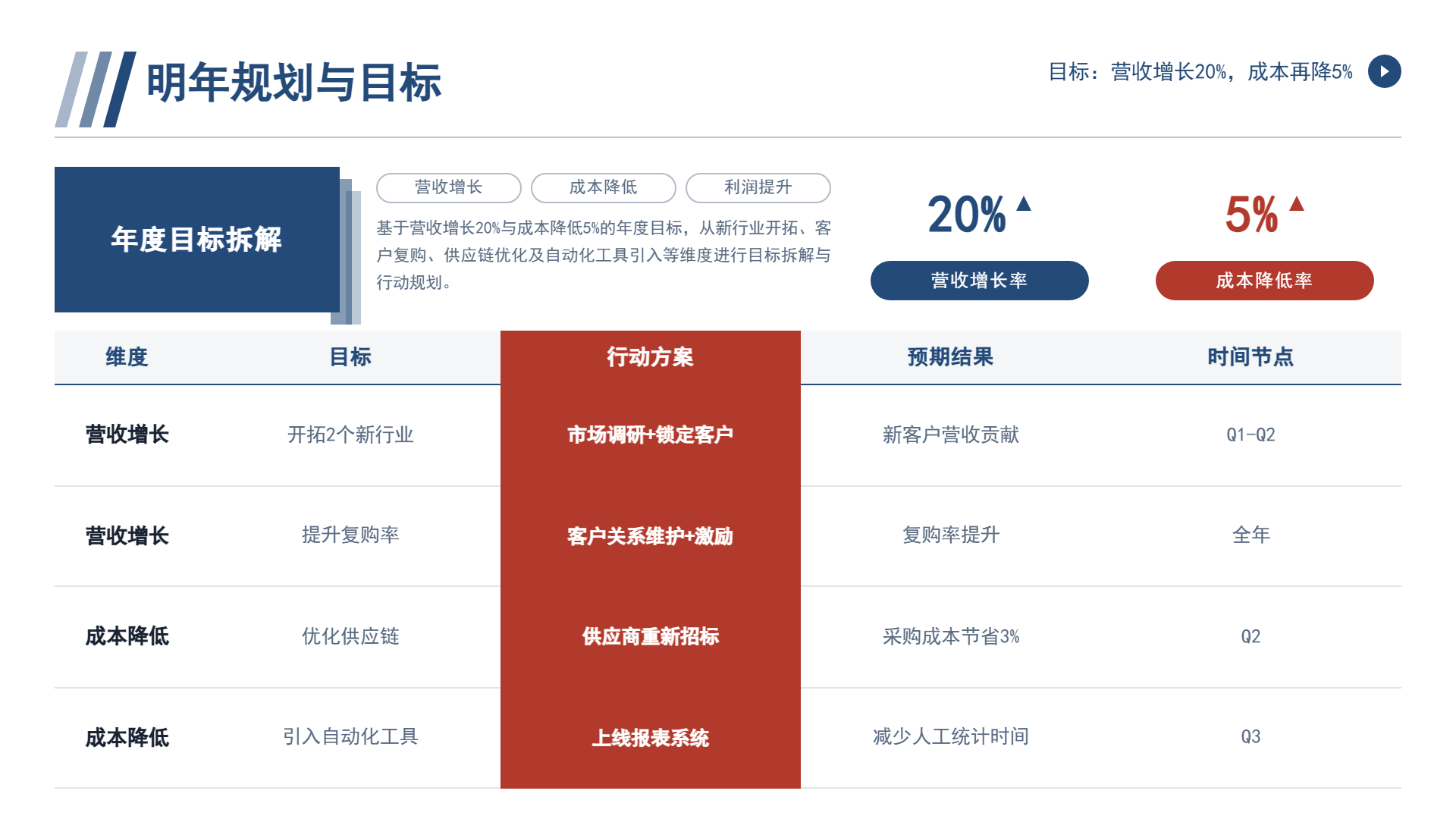Select the 营收增长 pill tag

pos(449,187)
